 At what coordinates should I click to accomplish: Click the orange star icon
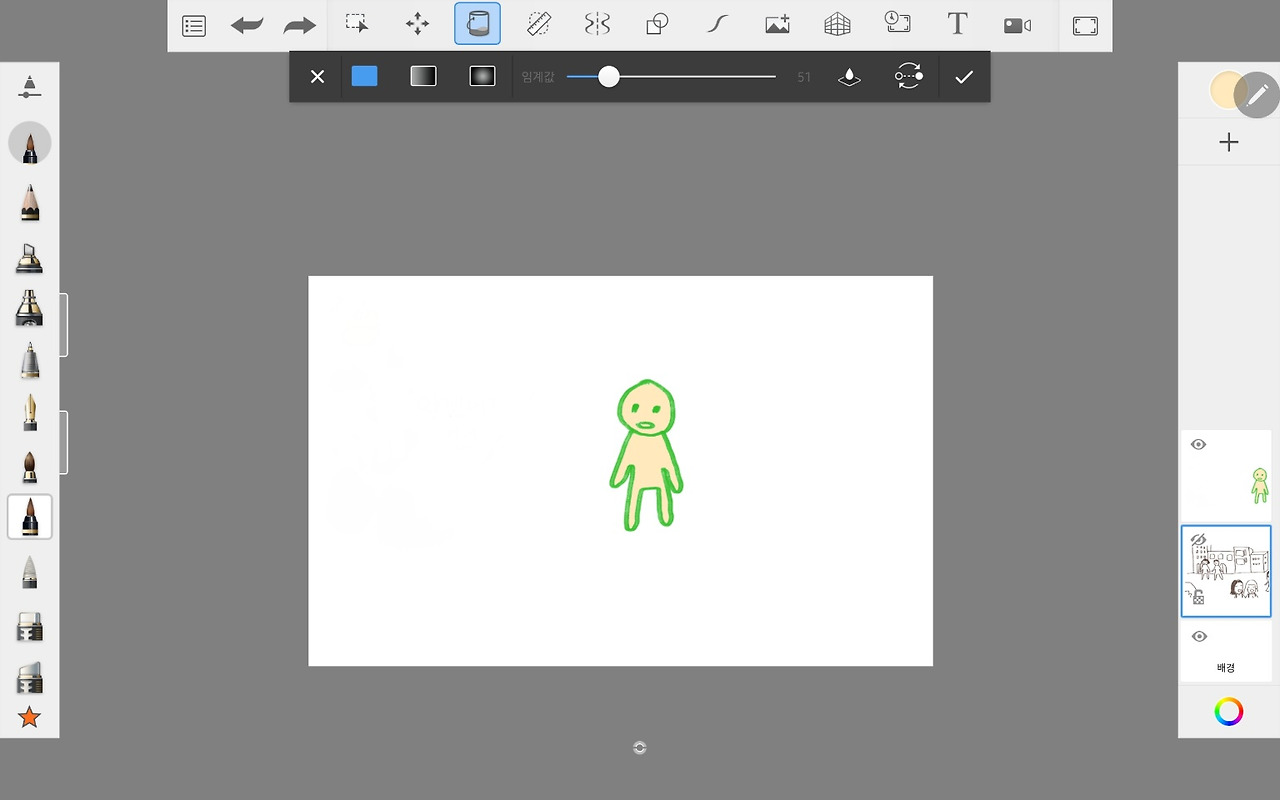pyautogui.click(x=30, y=717)
